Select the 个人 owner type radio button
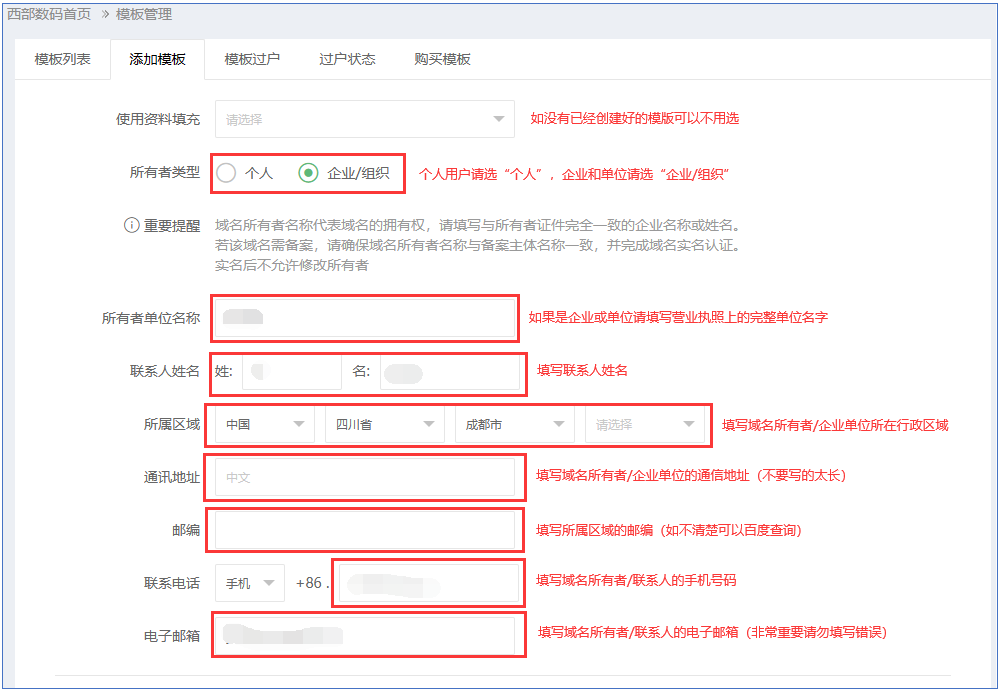This screenshot has width=1002, height=692. [x=227, y=173]
